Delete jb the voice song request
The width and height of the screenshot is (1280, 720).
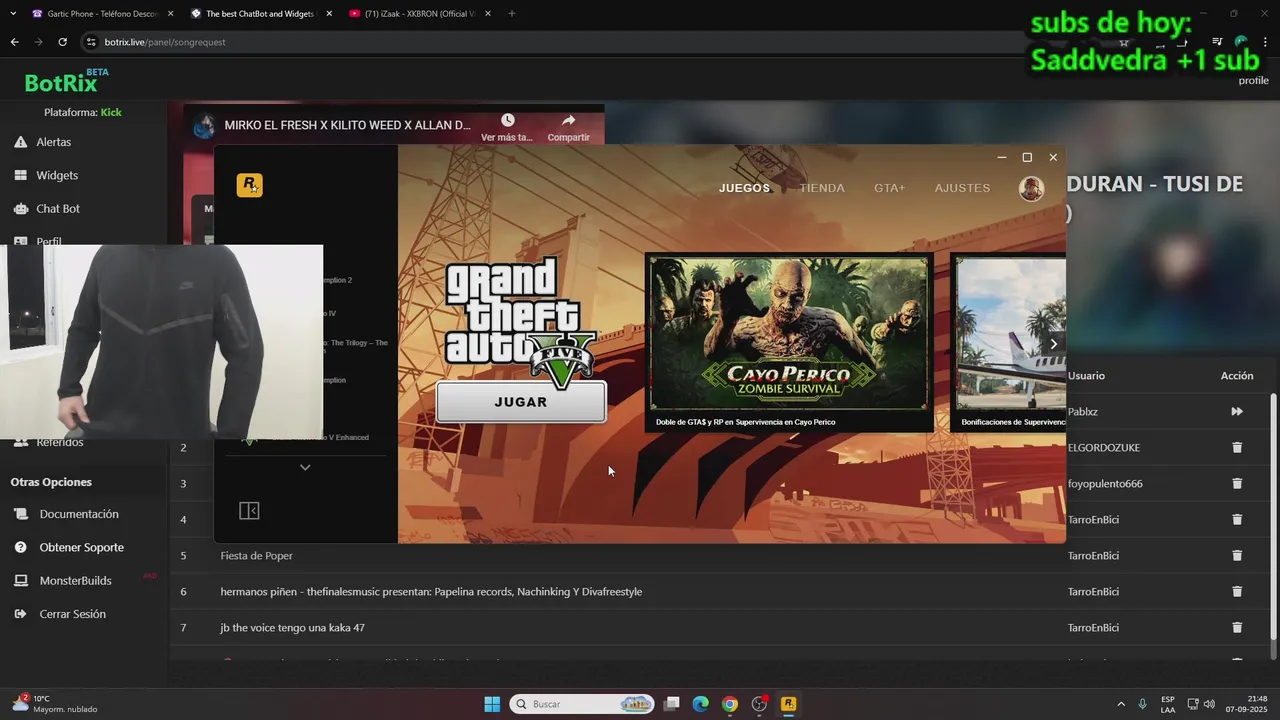[1237, 627]
